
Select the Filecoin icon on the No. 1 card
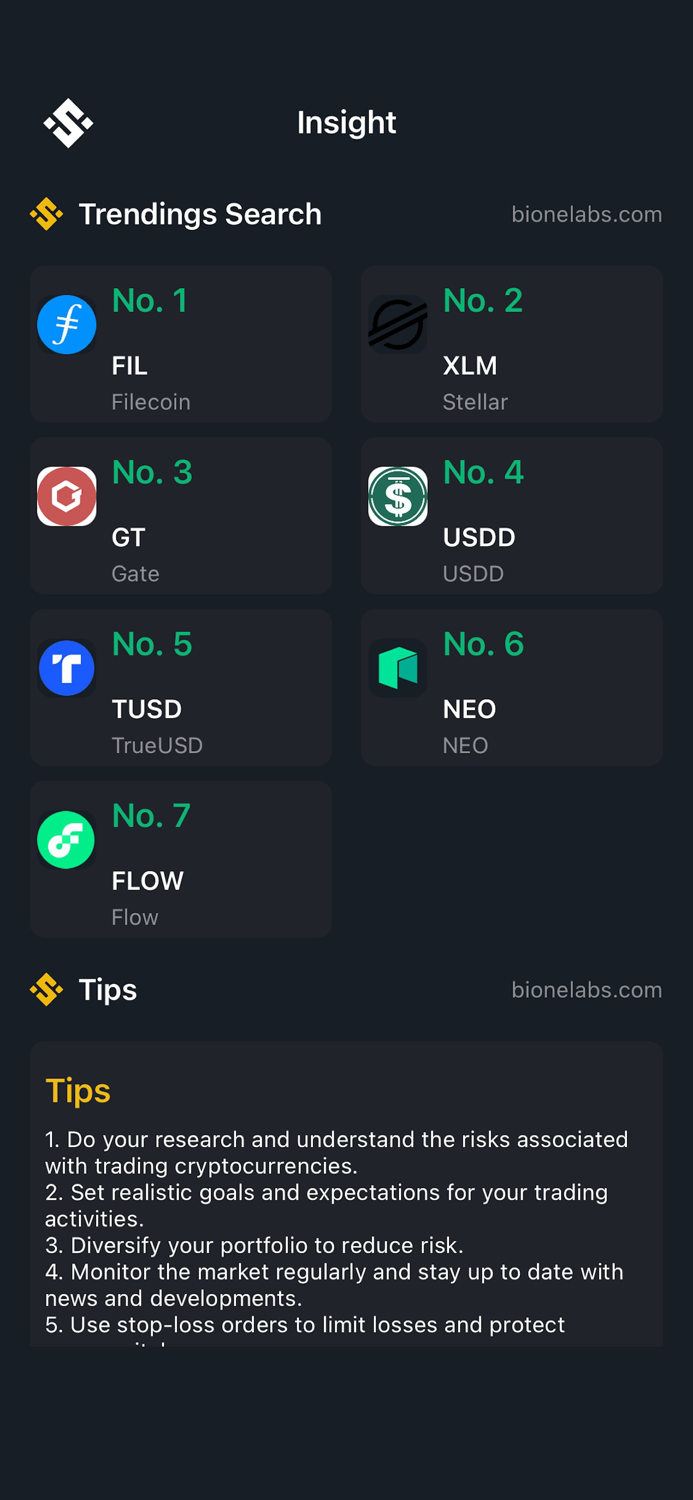pos(66,324)
